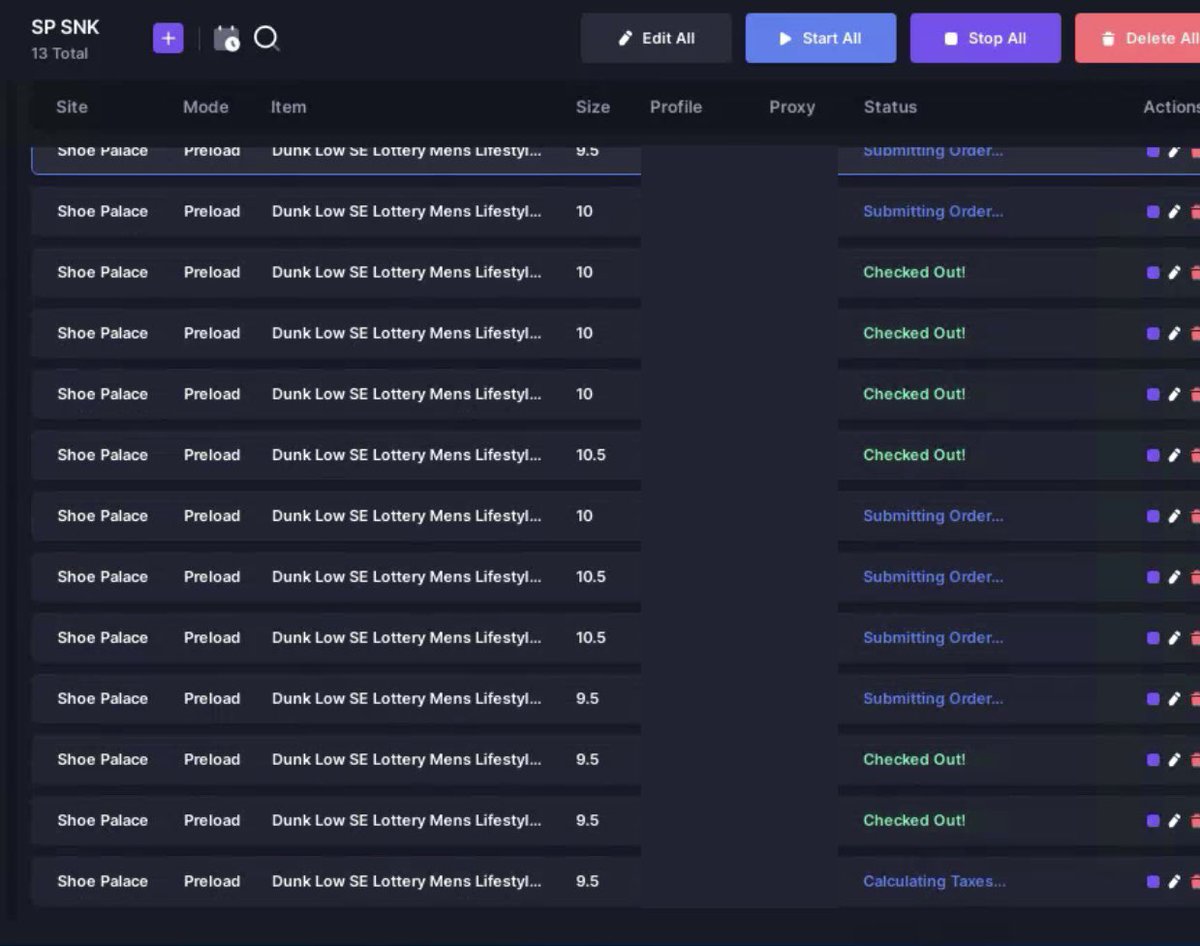
Task: Click the red Delete All button
Action: click(1137, 38)
